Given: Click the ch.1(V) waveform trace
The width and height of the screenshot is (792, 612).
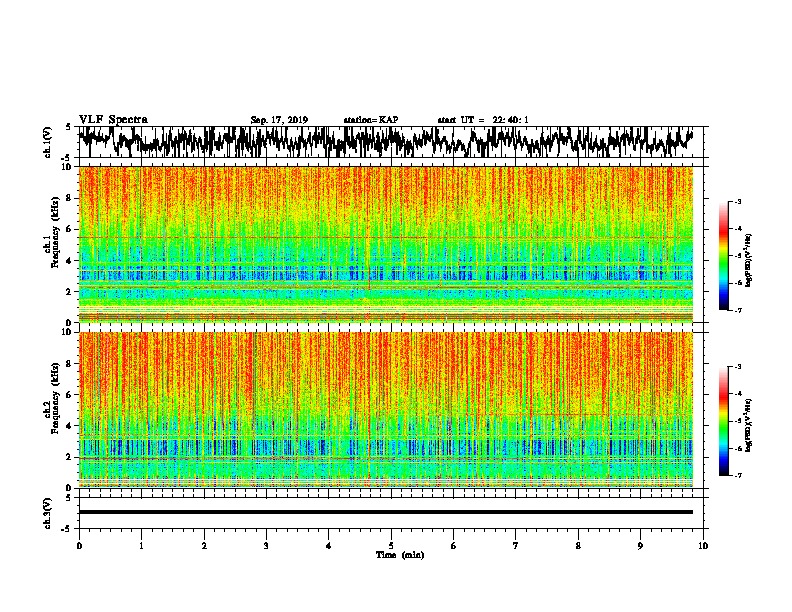Looking at the screenshot, I should tap(386, 141).
